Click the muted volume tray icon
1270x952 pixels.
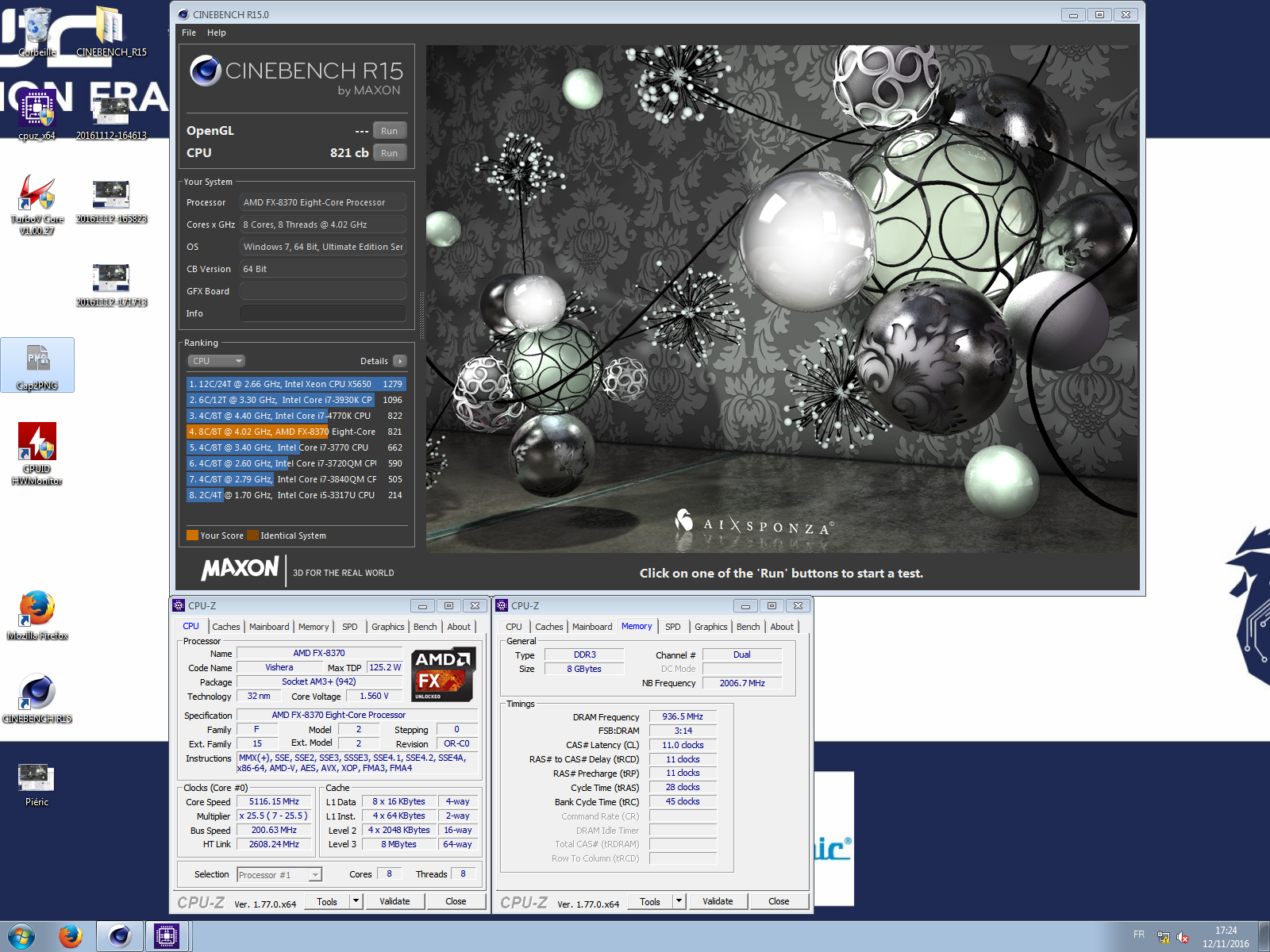[x=1183, y=938]
